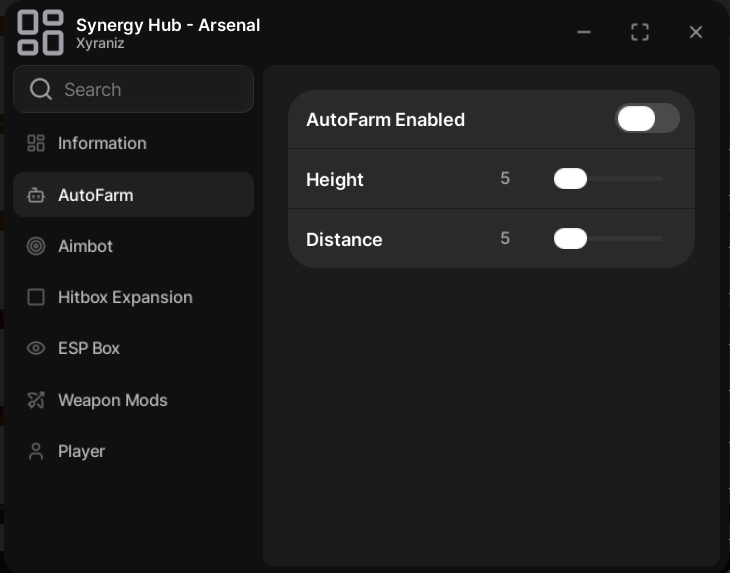Open the Hitbox Expansion tab label

pyautogui.click(x=125, y=297)
